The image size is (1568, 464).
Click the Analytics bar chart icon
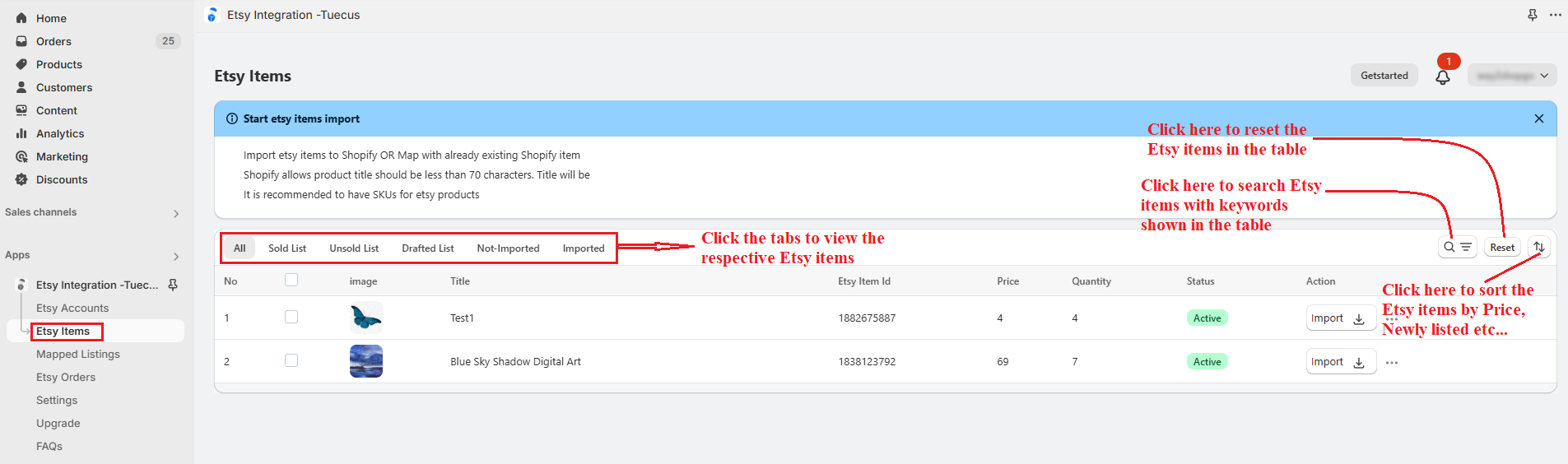(x=21, y=133)
